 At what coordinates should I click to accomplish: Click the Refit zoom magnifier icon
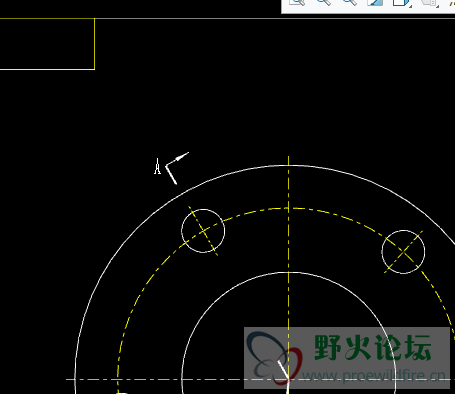pos(297,2)
